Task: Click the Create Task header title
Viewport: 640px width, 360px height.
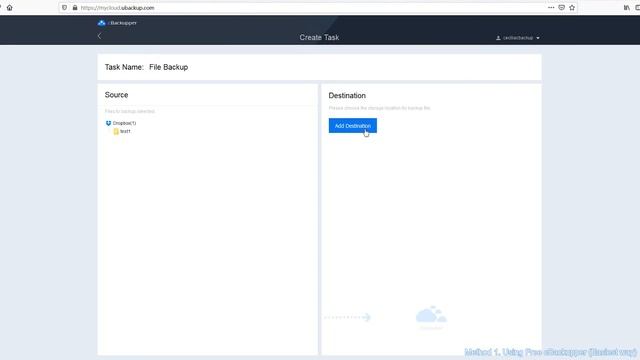Action: 319,37
